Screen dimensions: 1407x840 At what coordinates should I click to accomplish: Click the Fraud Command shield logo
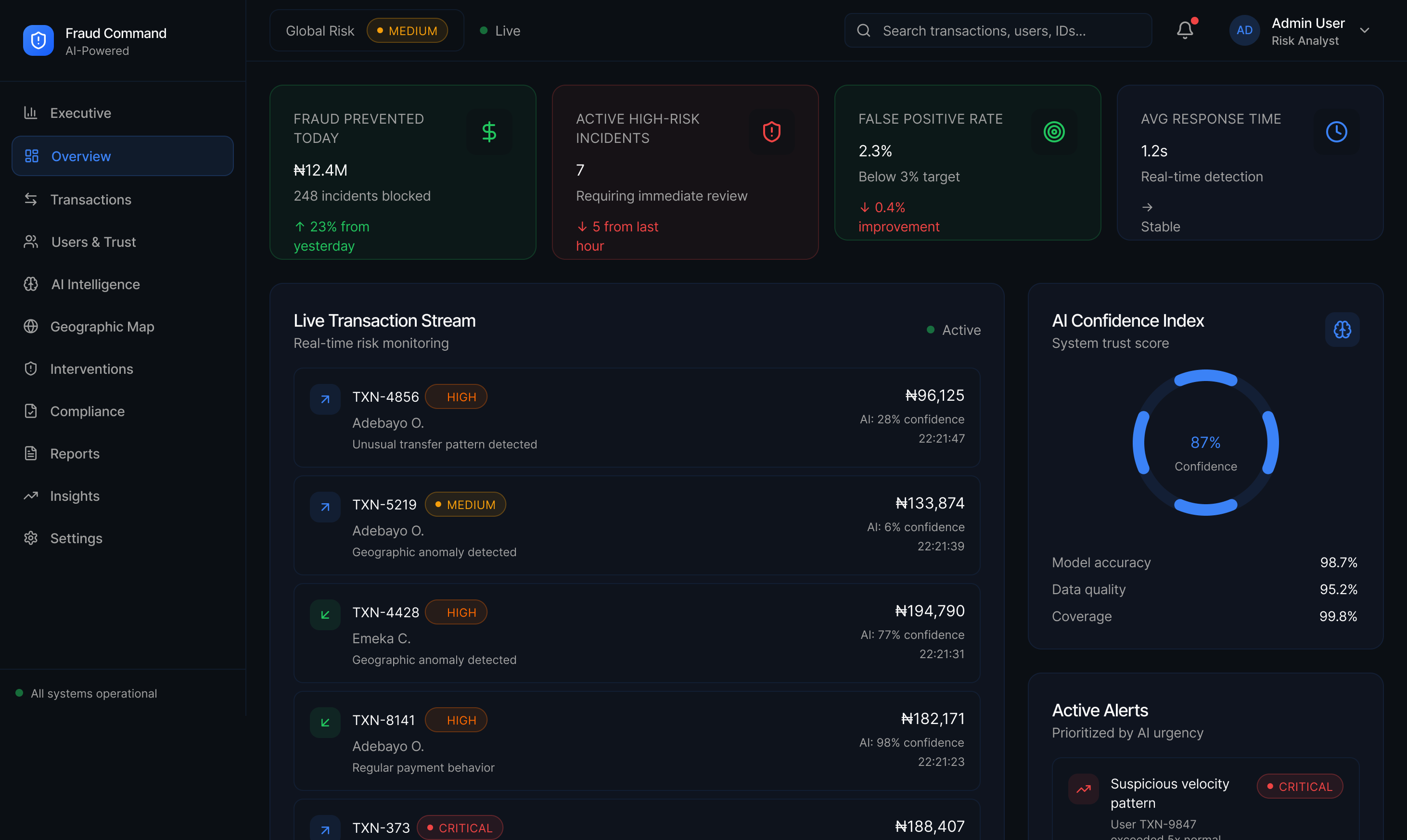[x=38, y=41]
